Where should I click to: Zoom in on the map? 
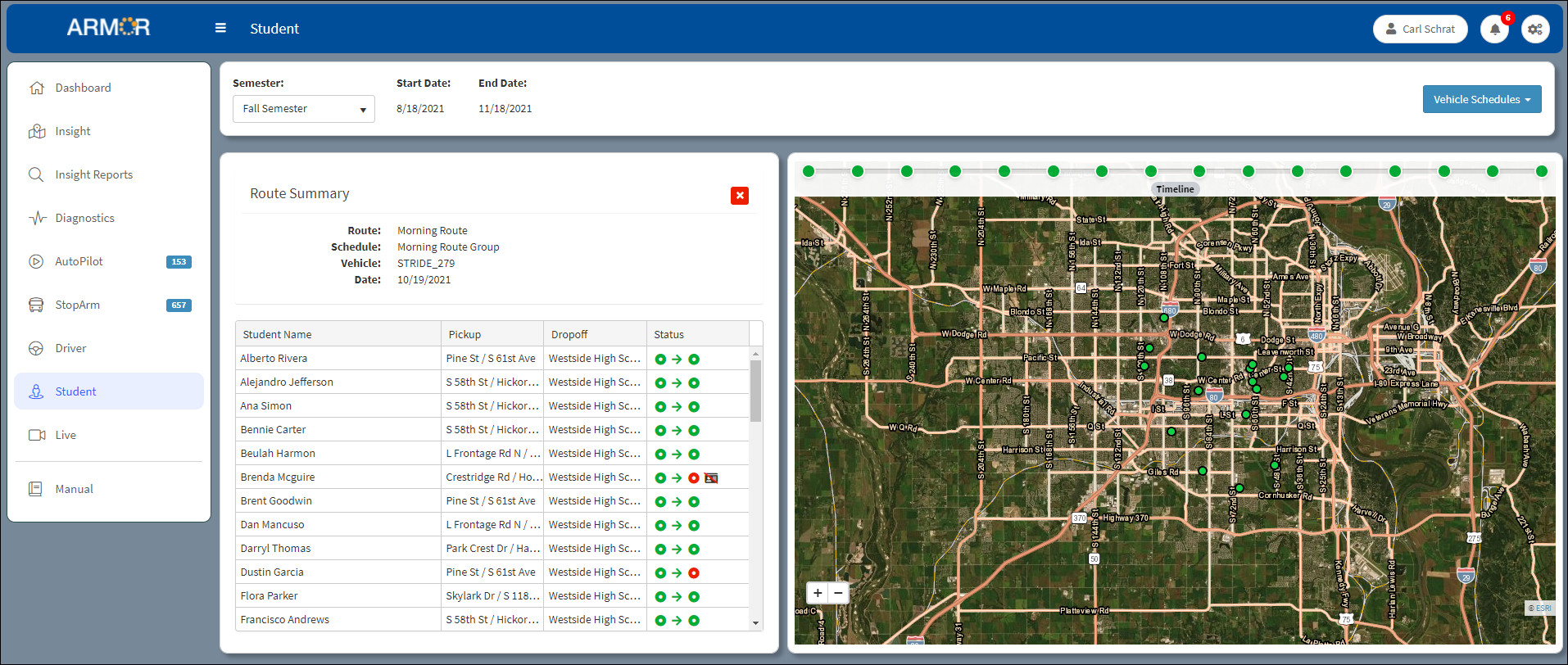(x=818, y=593)
